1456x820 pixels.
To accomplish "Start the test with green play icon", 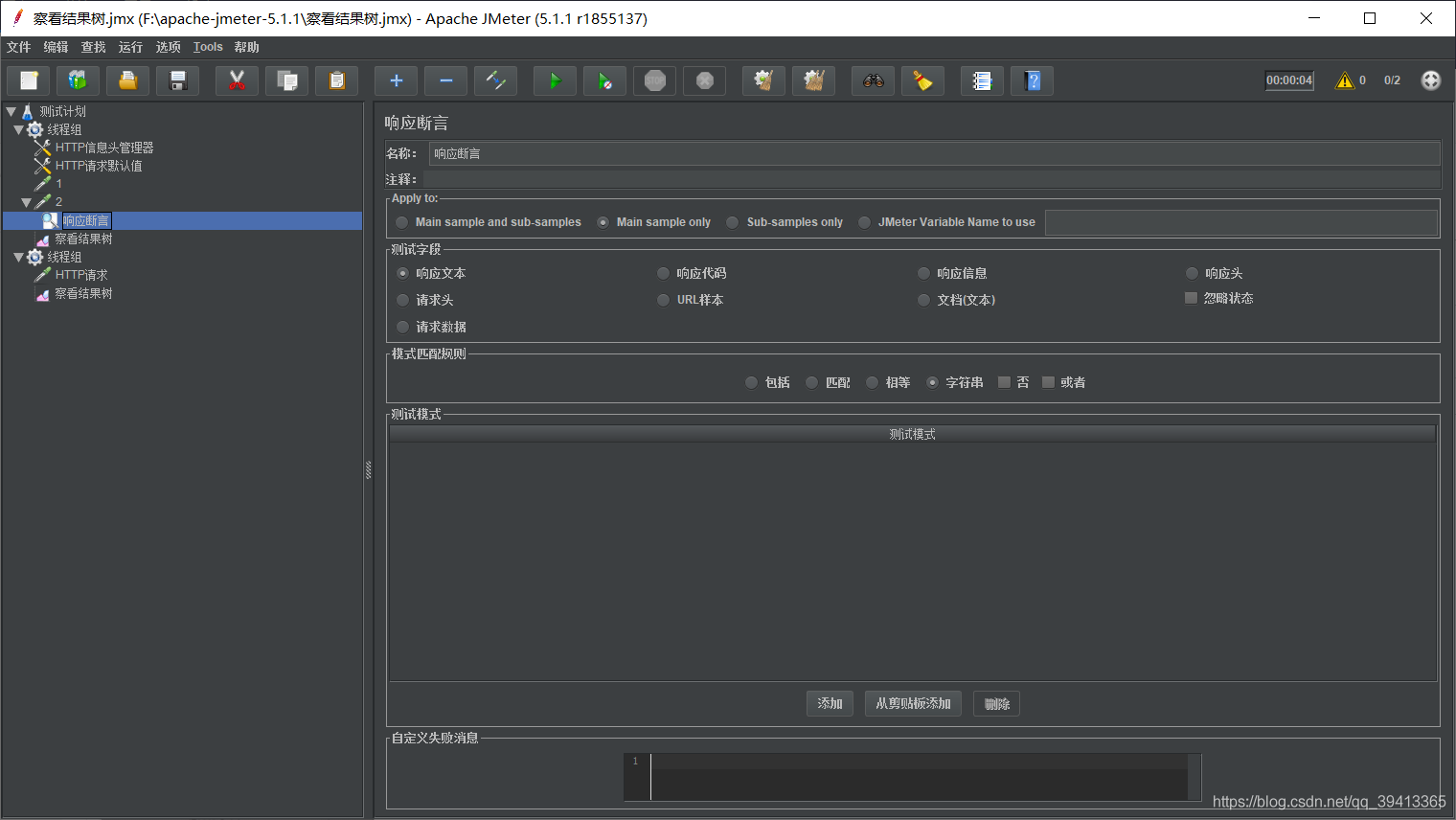I will point(555,81).
